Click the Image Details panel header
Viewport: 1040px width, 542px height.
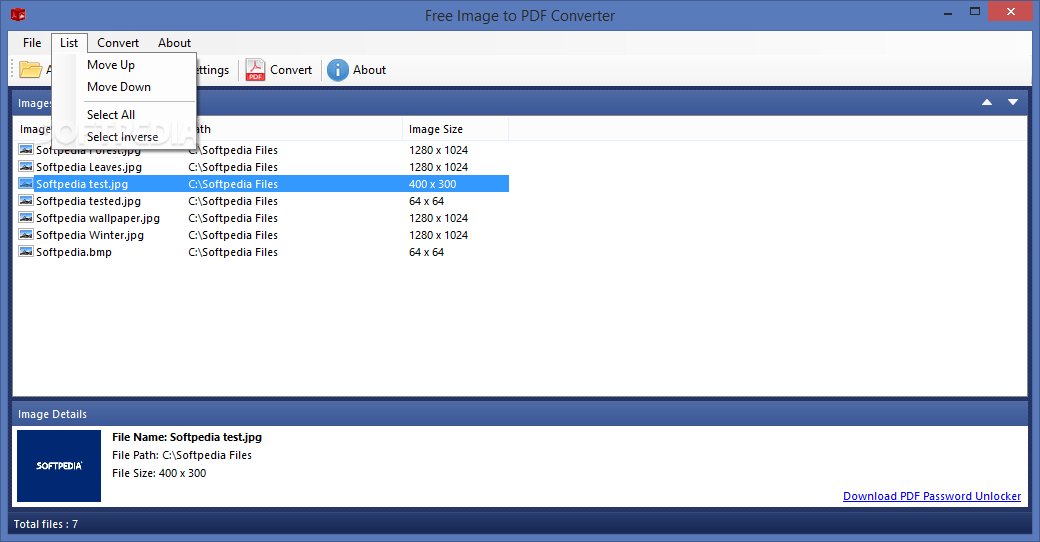[x=520, y=414]
